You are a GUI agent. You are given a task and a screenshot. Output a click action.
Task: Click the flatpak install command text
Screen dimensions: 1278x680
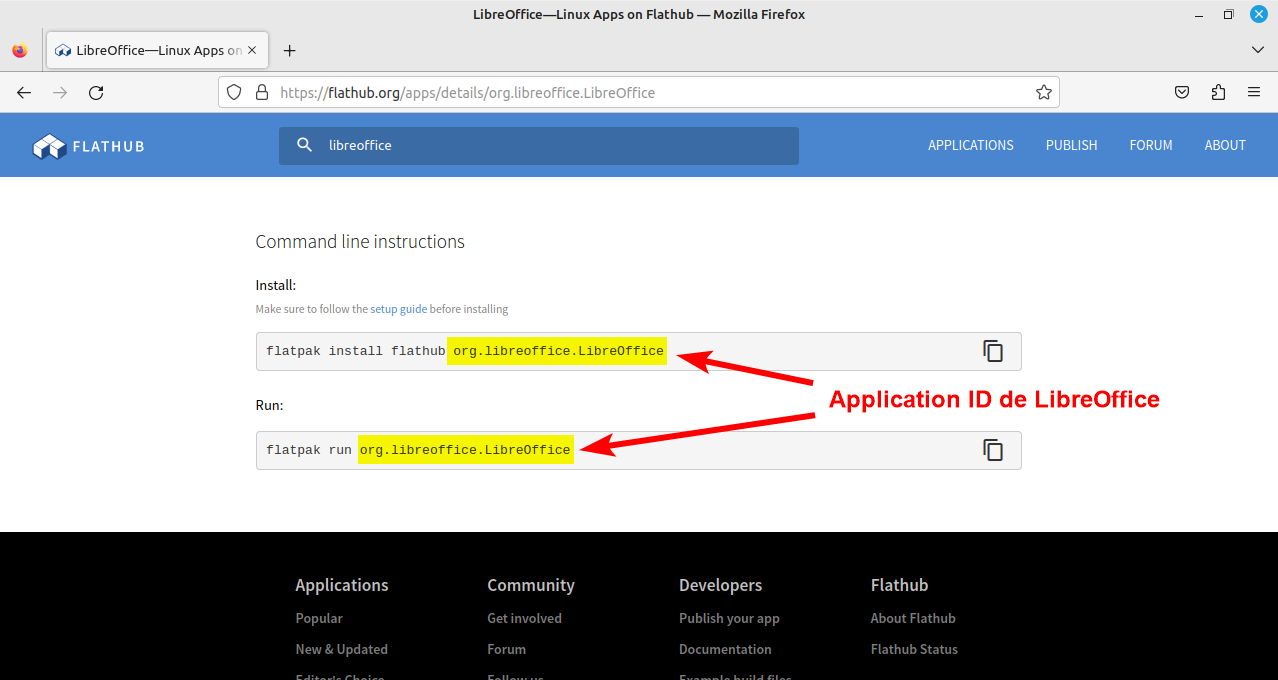pyautogui.click(x=465, y=351)
